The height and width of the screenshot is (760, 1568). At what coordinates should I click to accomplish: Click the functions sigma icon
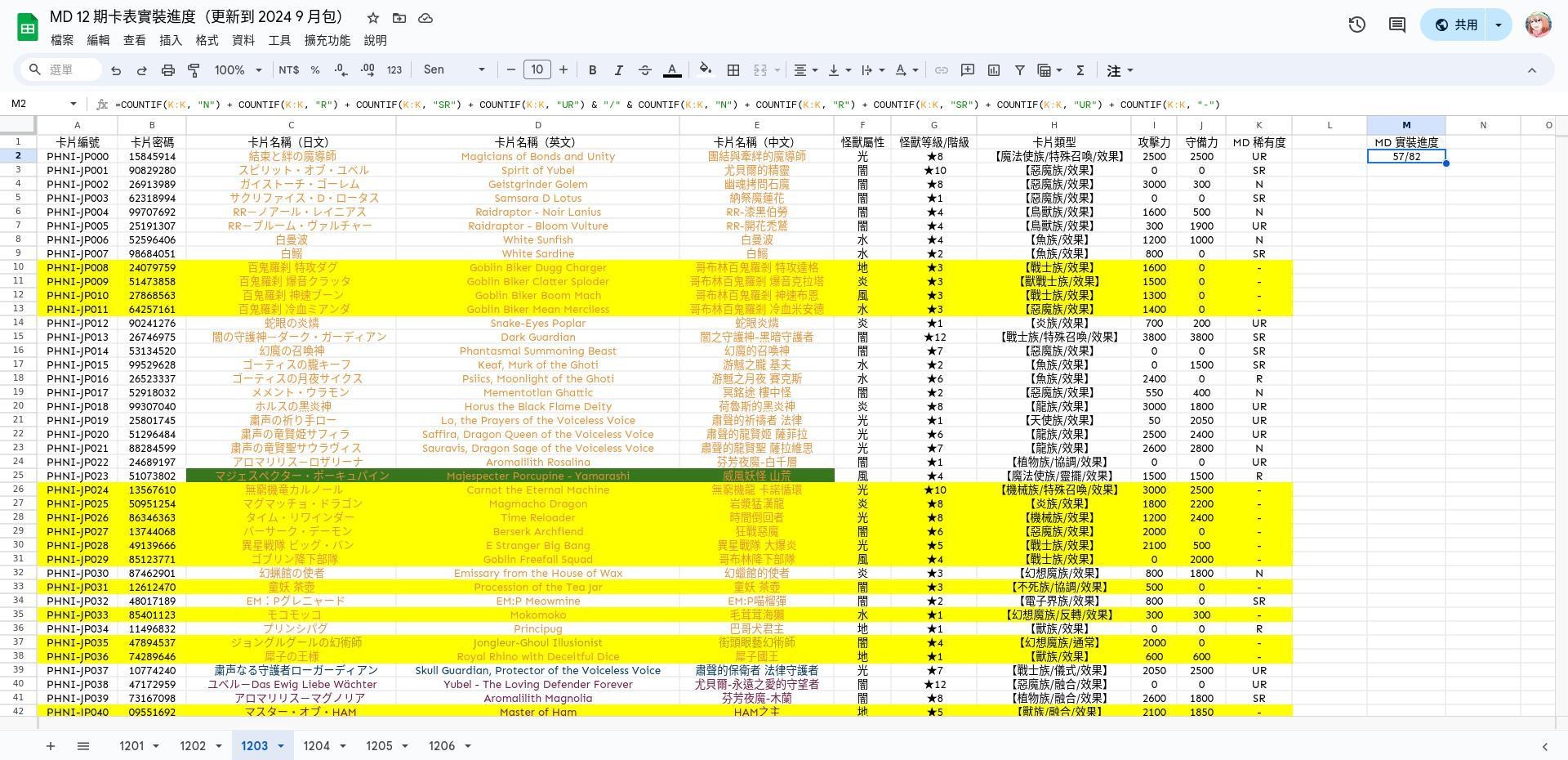tap(1080, 70)
